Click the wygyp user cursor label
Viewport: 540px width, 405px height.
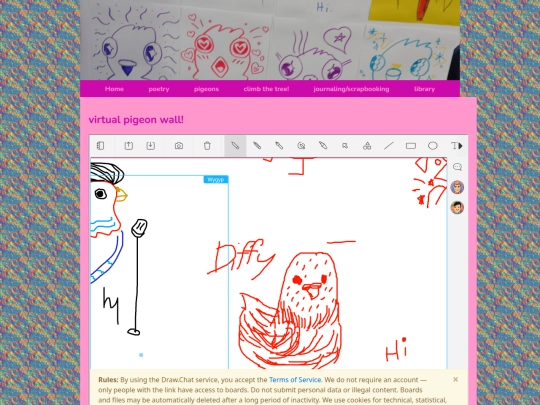(x=216, y=179)
